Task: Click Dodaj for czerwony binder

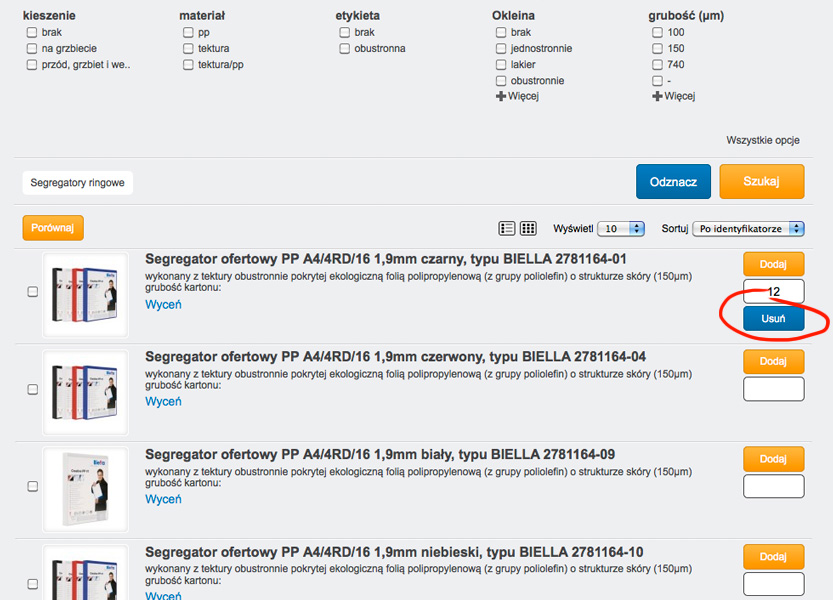Action: pyautogui.click(x=774, y=361)
